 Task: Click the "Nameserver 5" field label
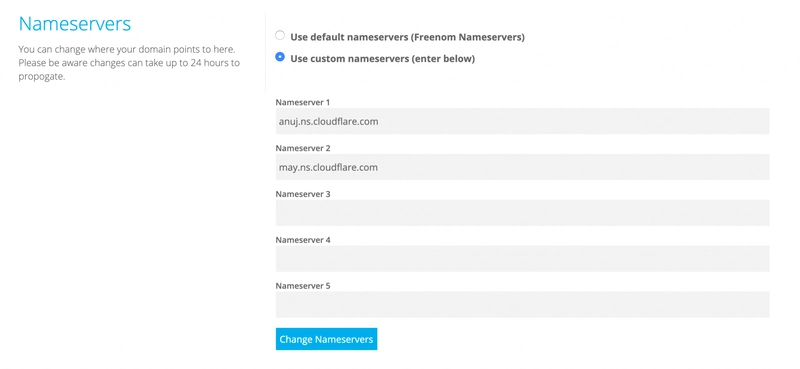[303, 286]
